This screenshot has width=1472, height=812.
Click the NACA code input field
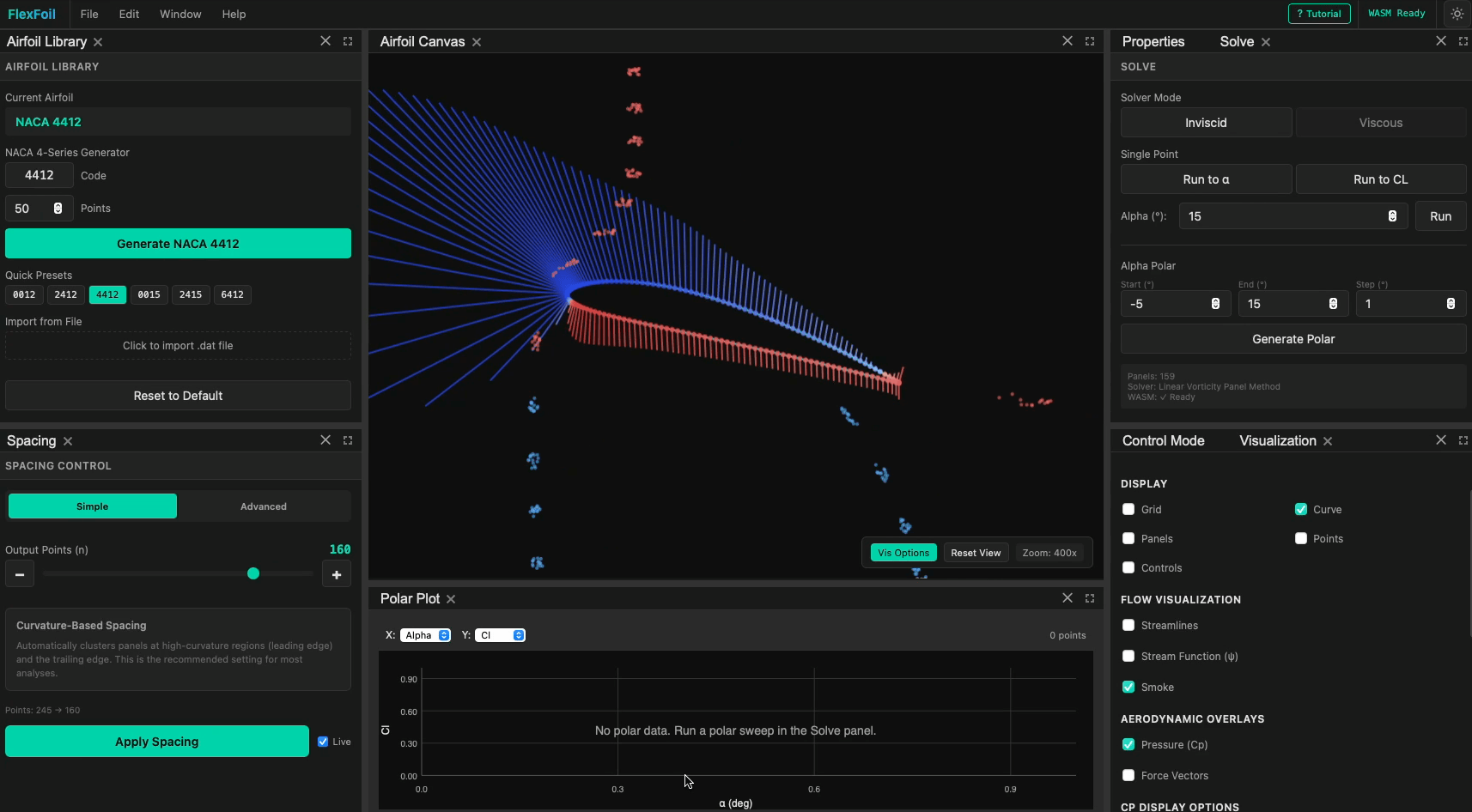click(40, 175)
